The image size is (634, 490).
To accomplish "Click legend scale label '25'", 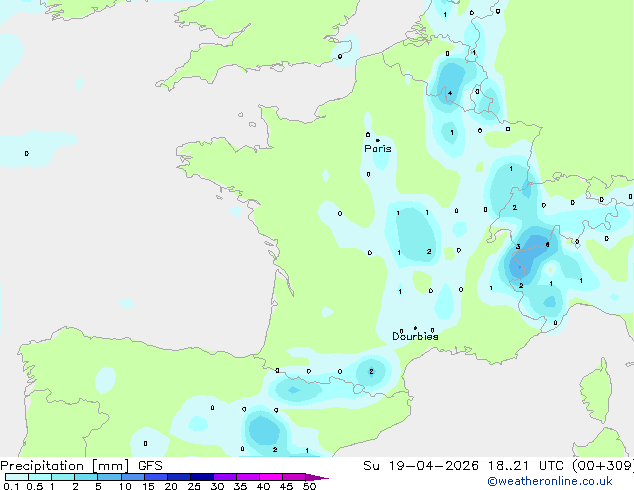I will tap(194, 486).
